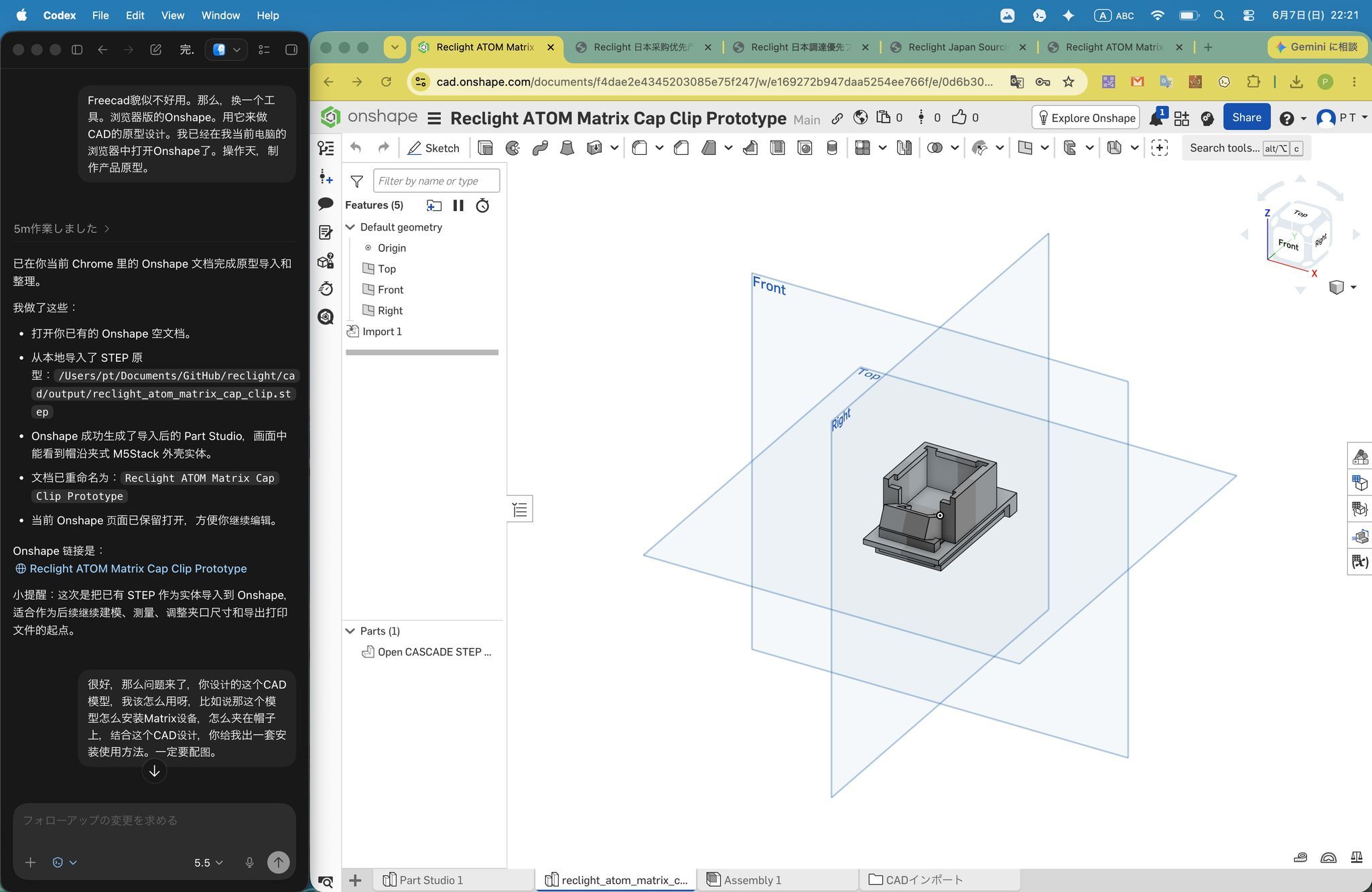Start a Sketch
Image resolution: width=1372 pixels, height=892 pixels.
(433, 148)
